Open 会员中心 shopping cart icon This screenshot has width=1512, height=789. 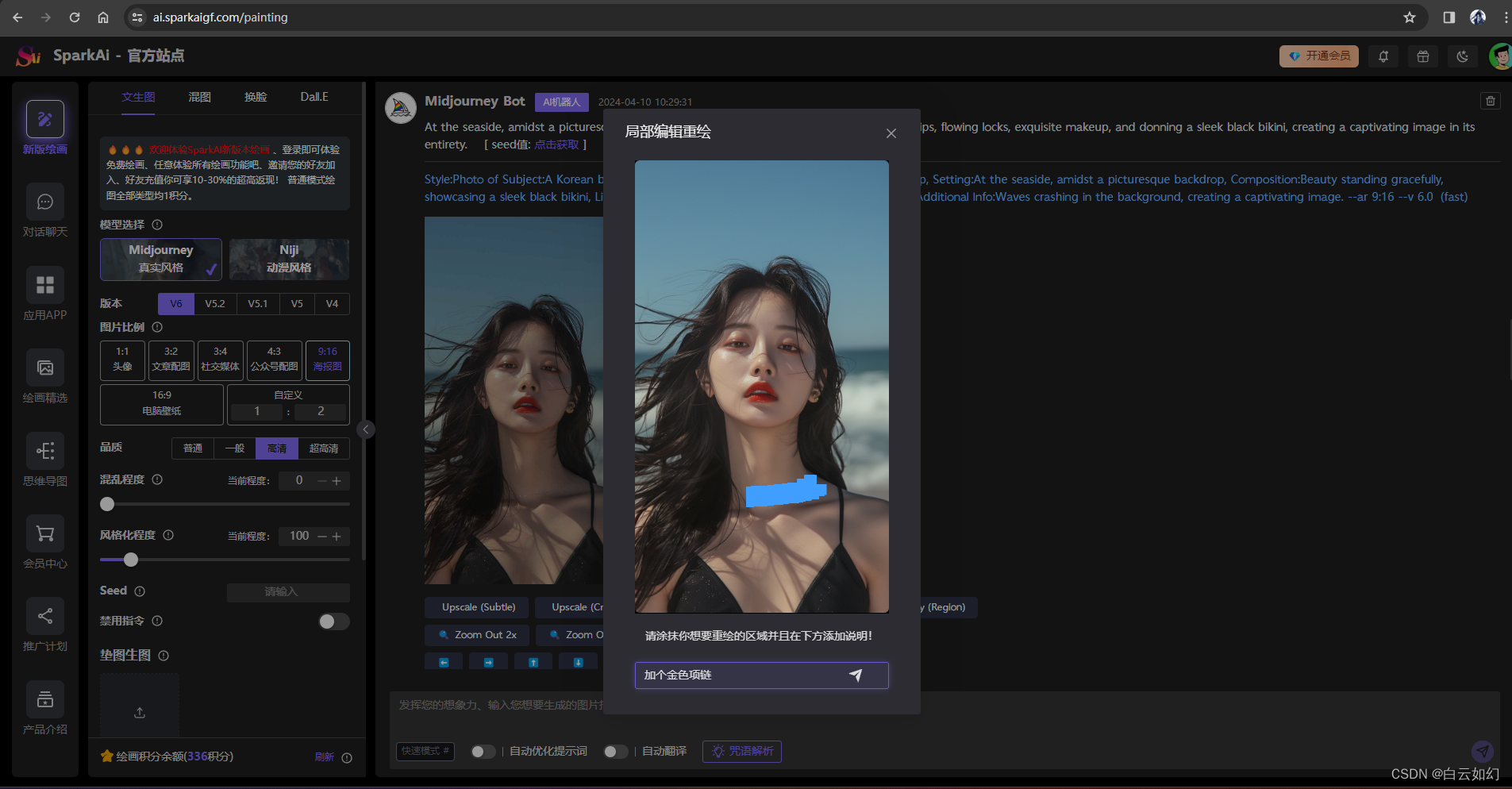45,534
